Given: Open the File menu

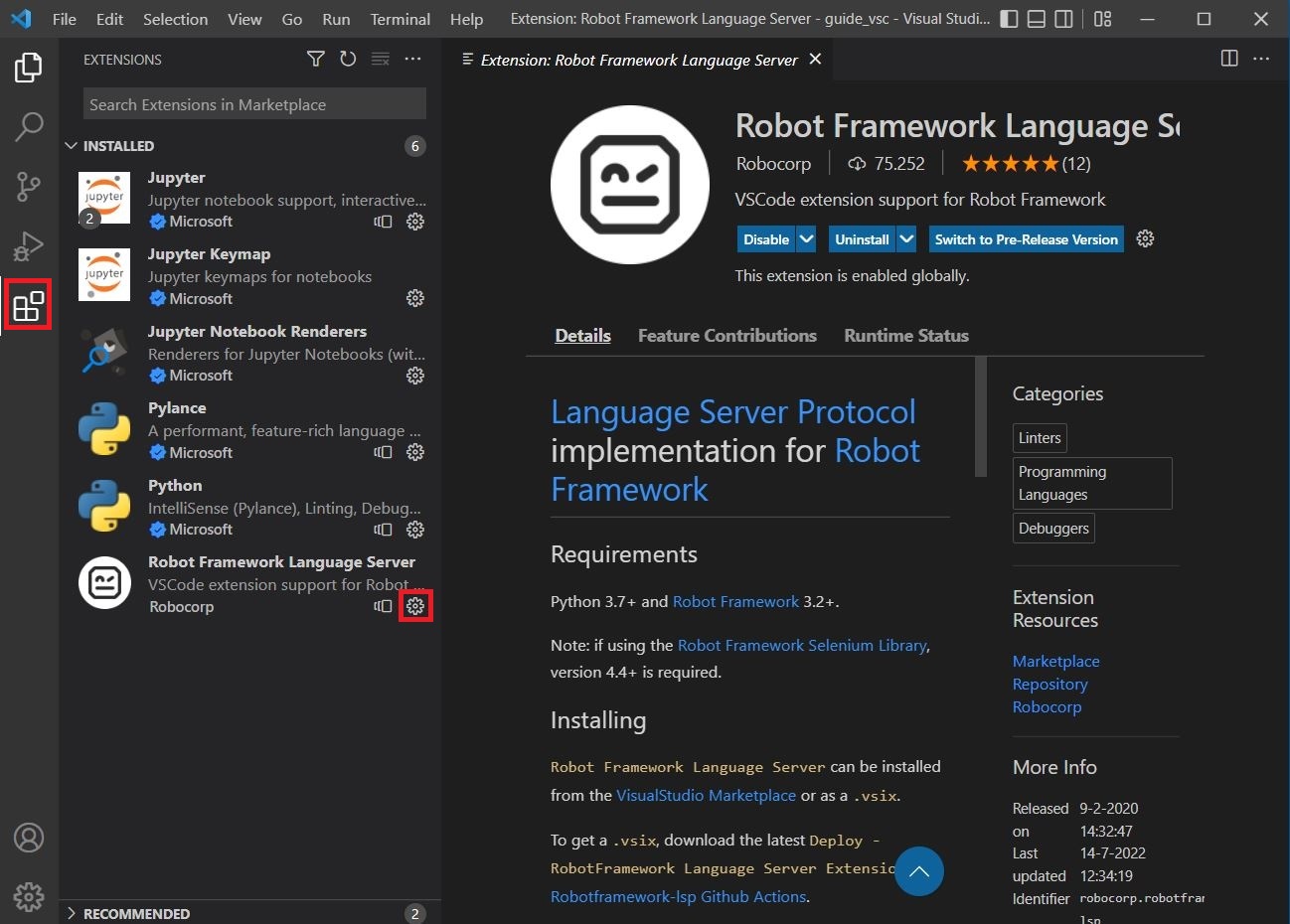Looking at the screenshot, I should 65,19.
